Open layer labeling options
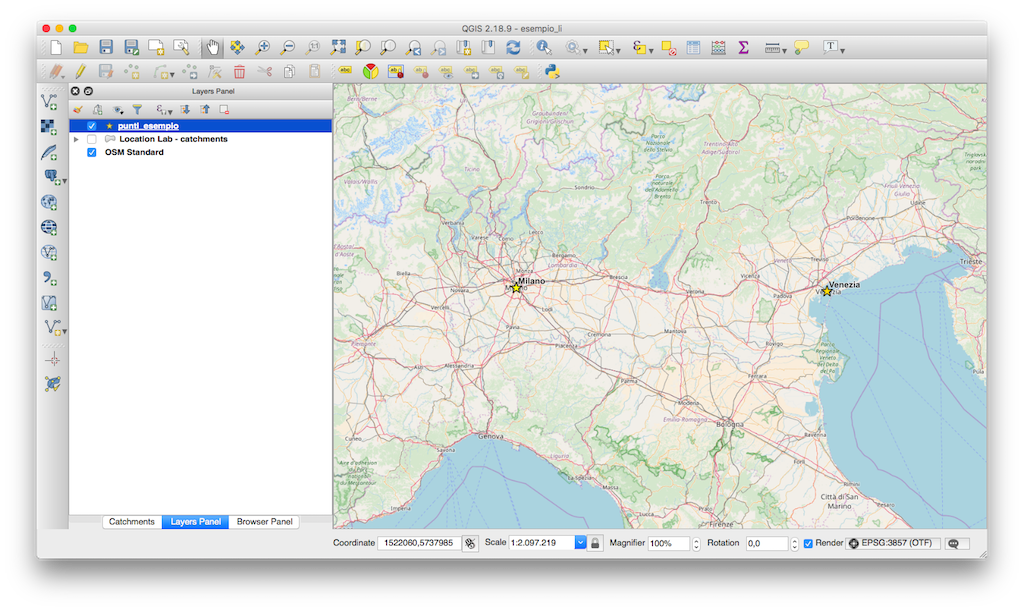 (345, 71)
